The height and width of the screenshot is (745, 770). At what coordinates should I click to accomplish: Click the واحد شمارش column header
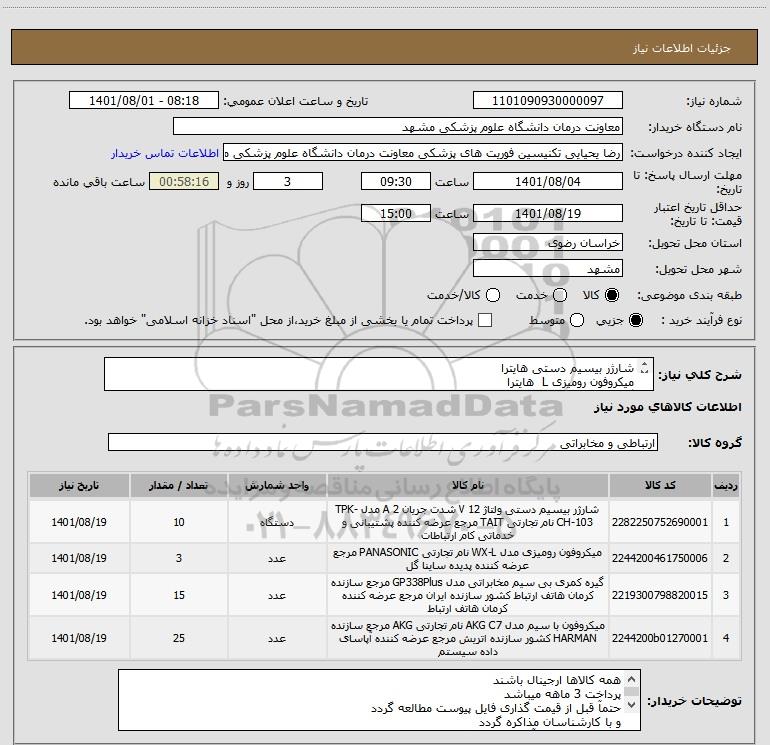pyautogui.click(x=277, y=485)
